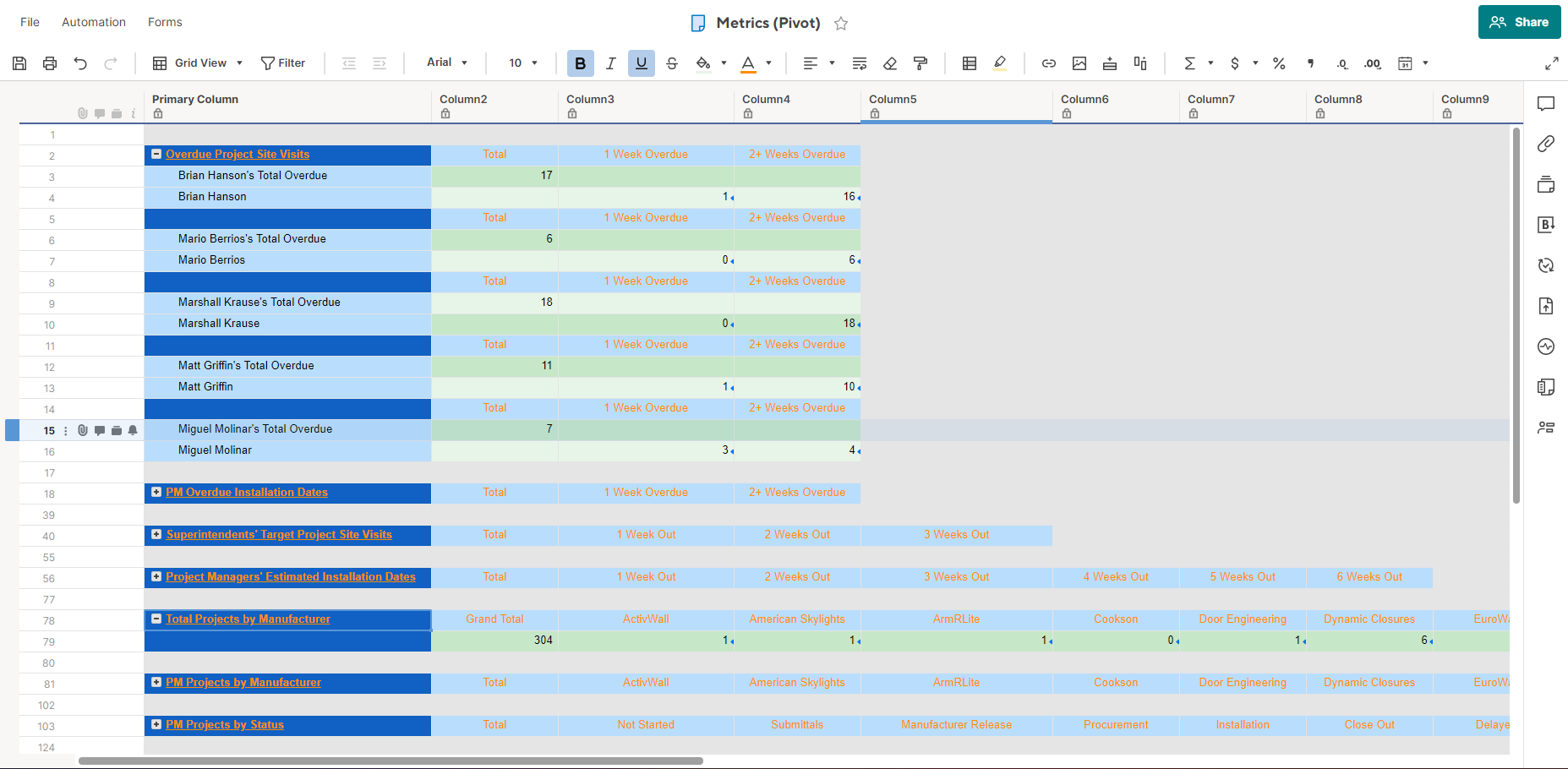
Task: Open the Update requests panel in the sidebar
Action: pyautogui.click(x=1546, y=265)
